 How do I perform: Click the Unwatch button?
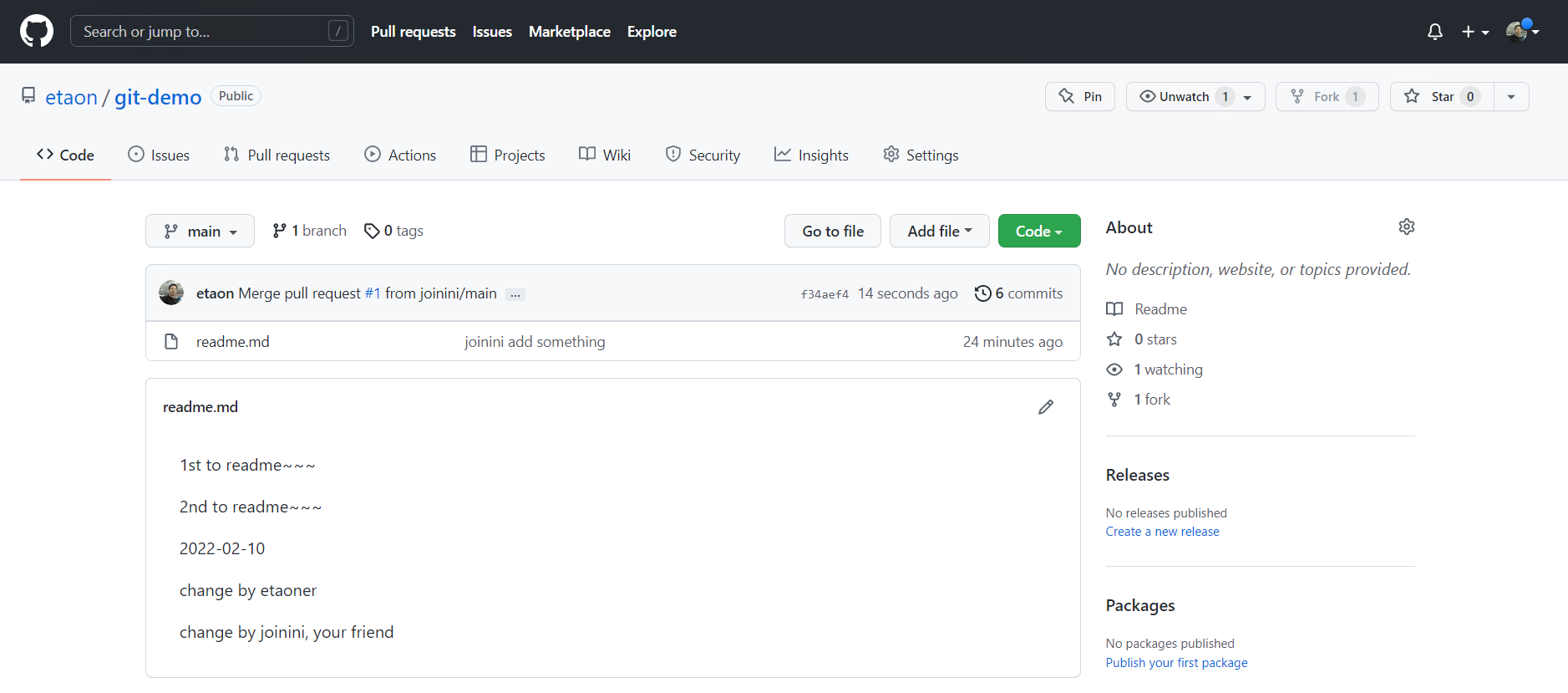click(x=1195, y=96)
